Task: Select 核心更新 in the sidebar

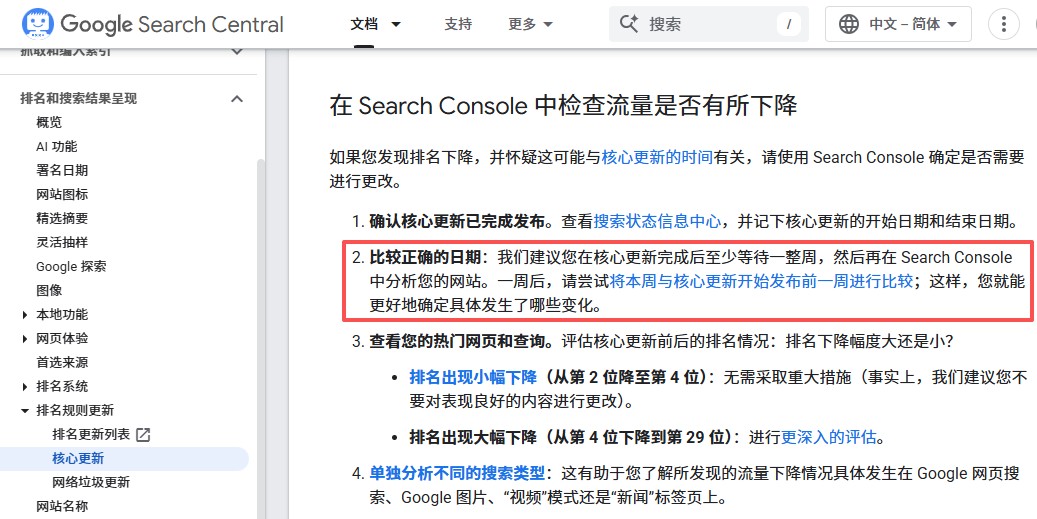Action: point(78,458)
